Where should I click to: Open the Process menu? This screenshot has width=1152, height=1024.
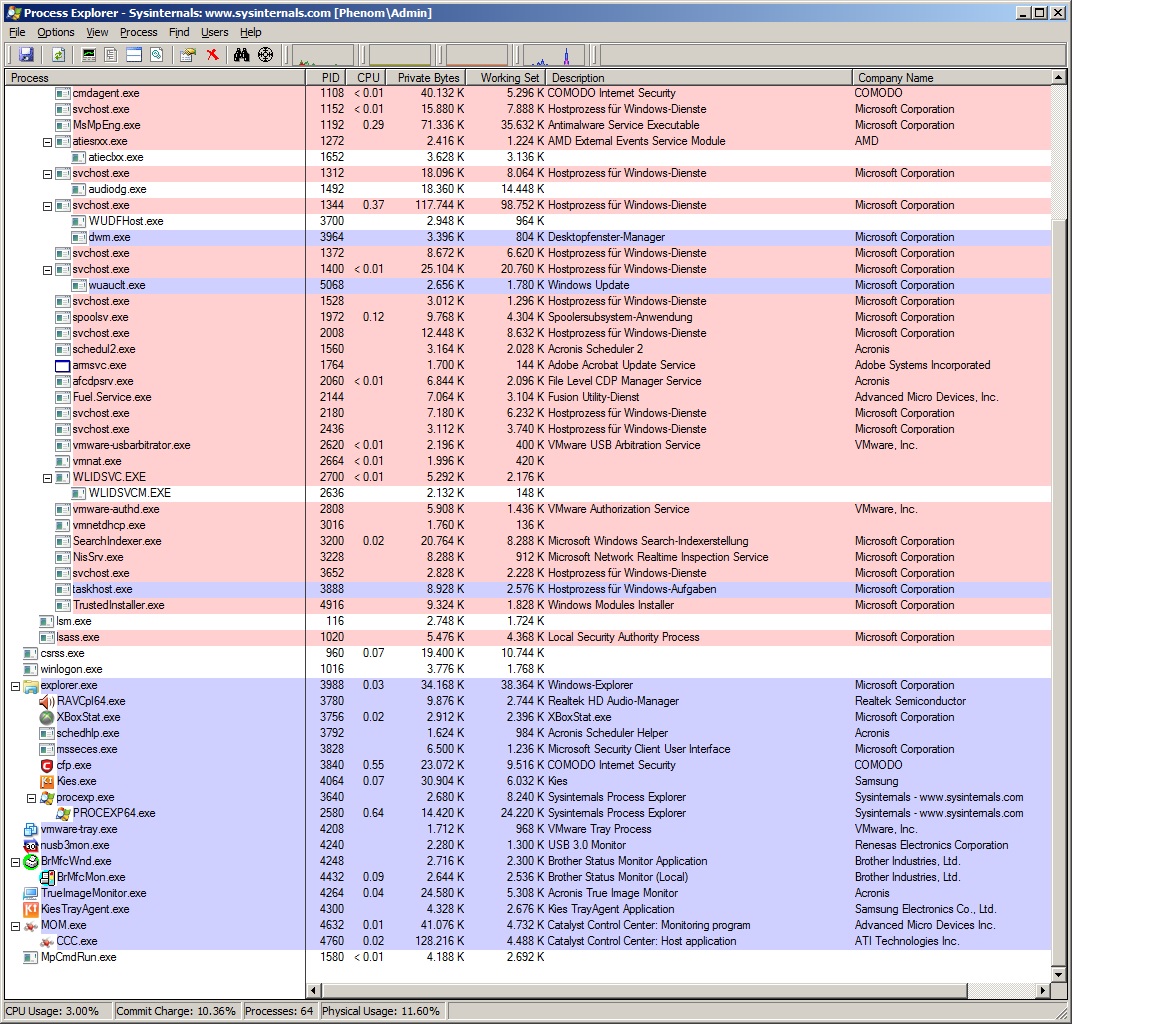[x=139, y=32]
